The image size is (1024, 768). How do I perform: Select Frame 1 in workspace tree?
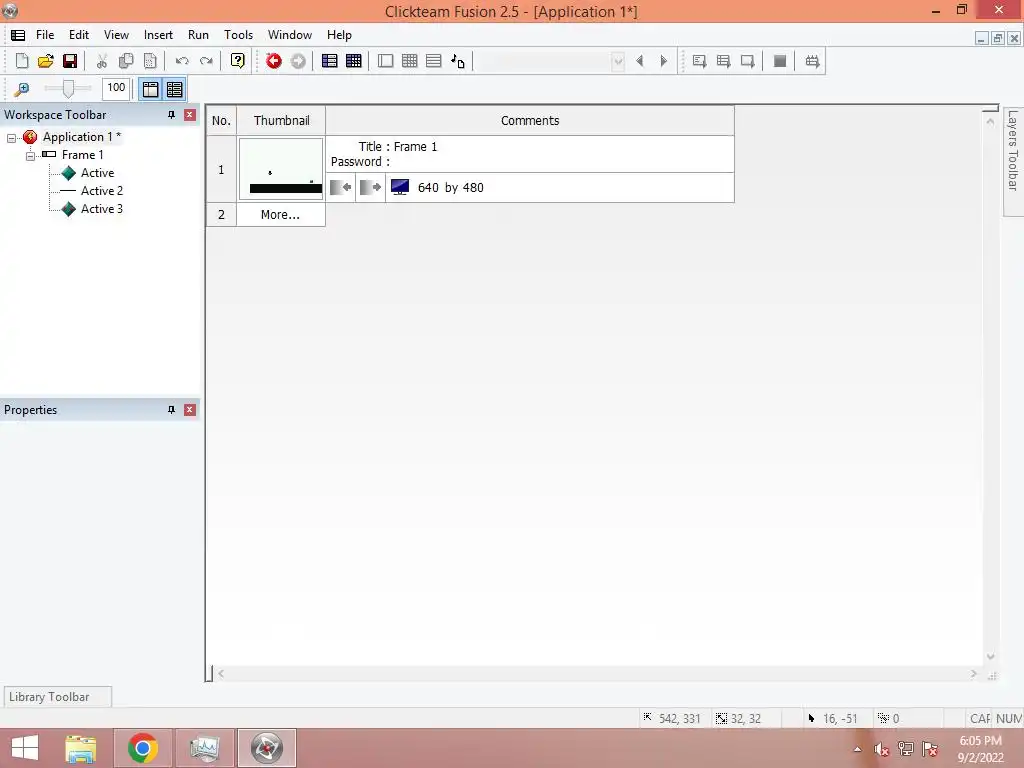pos(83,155)
